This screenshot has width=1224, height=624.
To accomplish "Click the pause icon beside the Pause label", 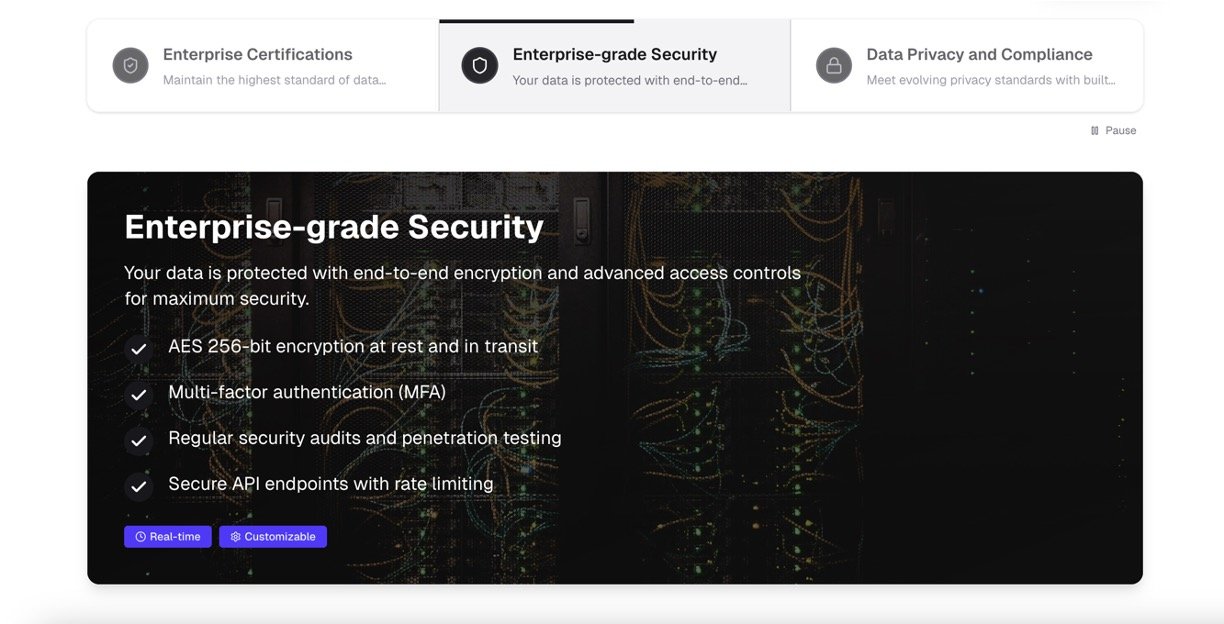I will pyautogui.click(x=1095, y=131).
